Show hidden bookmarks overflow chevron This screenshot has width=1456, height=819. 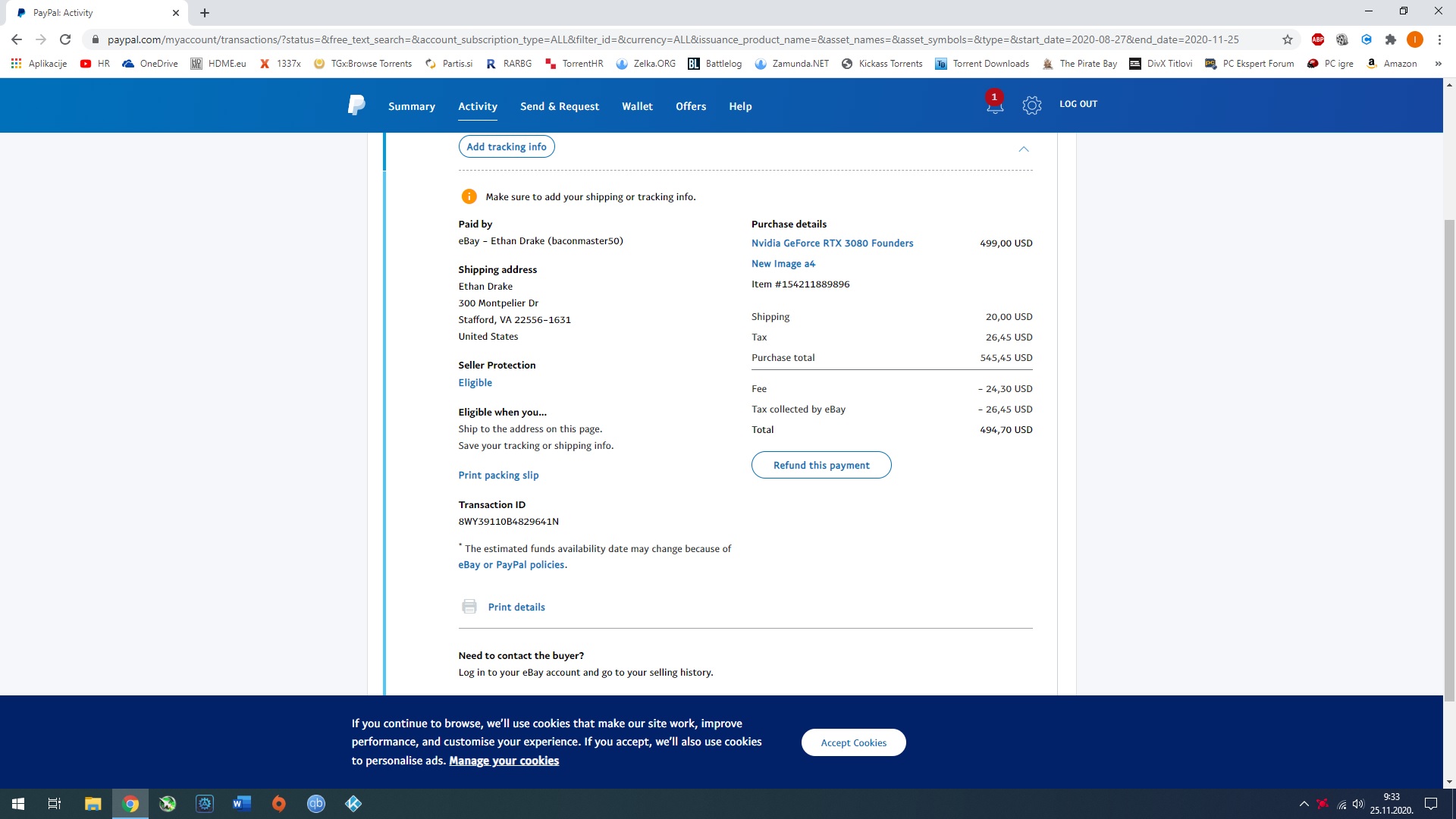(x=1438, y=64)
